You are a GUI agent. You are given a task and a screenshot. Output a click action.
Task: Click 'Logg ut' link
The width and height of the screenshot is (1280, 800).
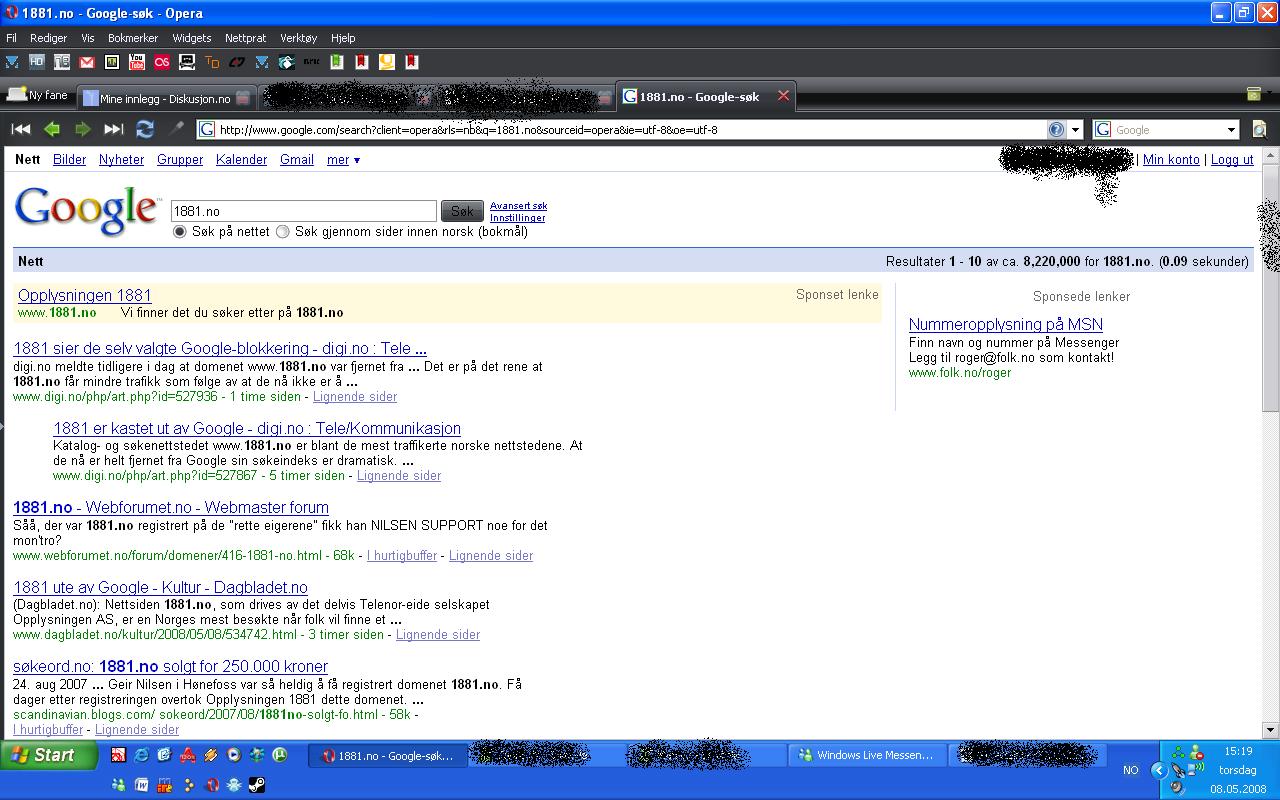pyautogui.click(x=1232, y=160)
